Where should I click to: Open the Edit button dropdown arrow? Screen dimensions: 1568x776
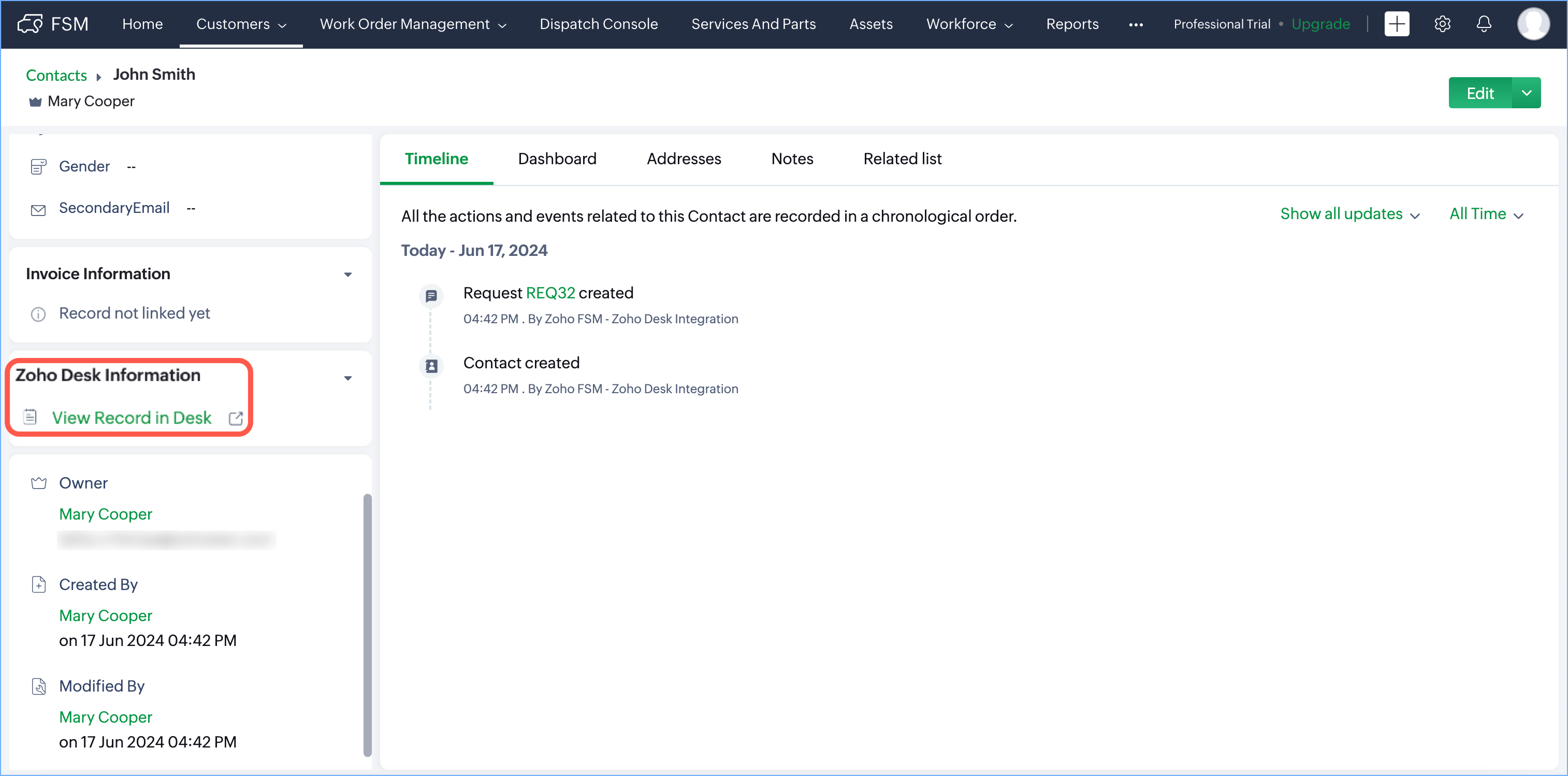tap(1526, 93)
